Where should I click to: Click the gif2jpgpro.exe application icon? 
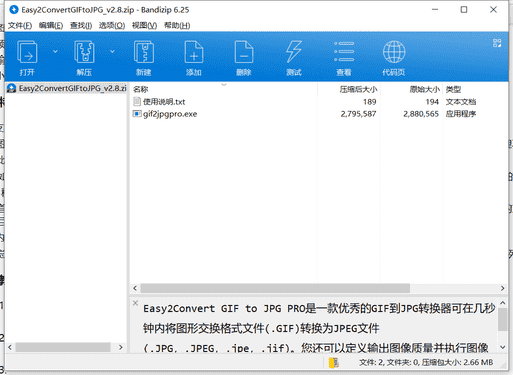137,114
